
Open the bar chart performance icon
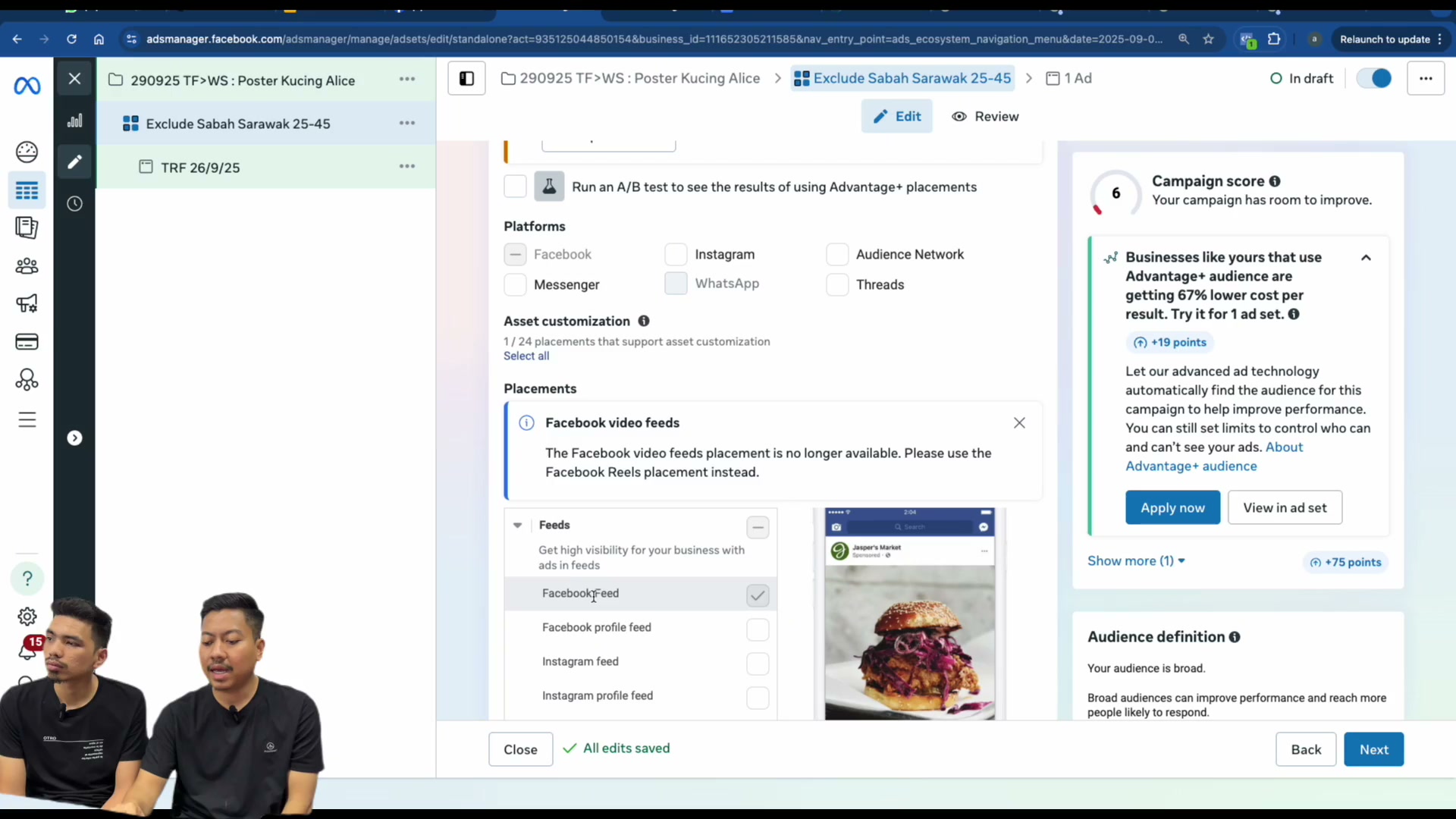[74, 121]
